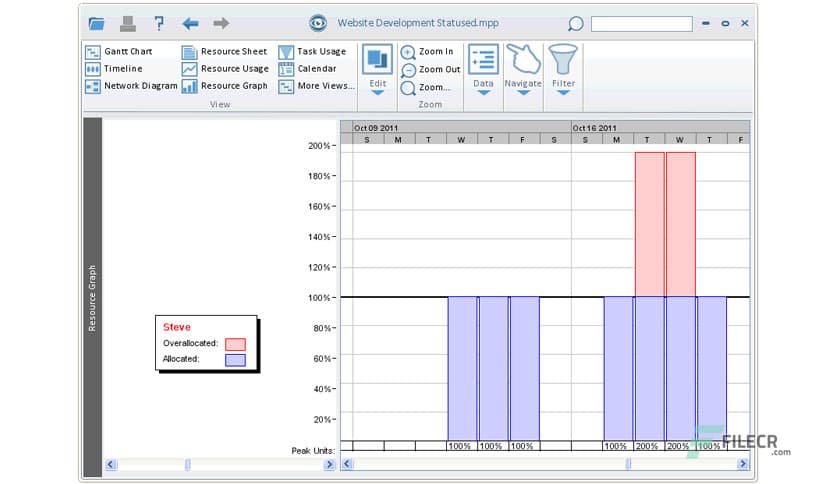Screen dimensions: 836x484
Task: Click the red overallocated bar for Tuesday
Action: coord(649,224)
